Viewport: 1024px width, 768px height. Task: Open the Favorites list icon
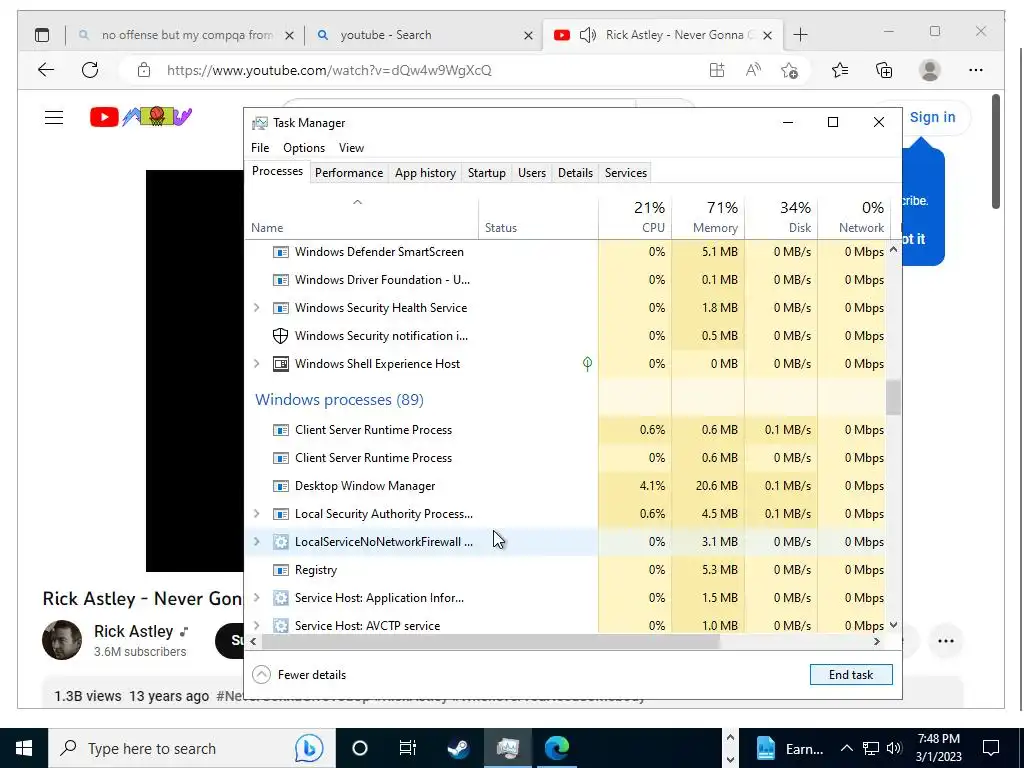(840, 70)
